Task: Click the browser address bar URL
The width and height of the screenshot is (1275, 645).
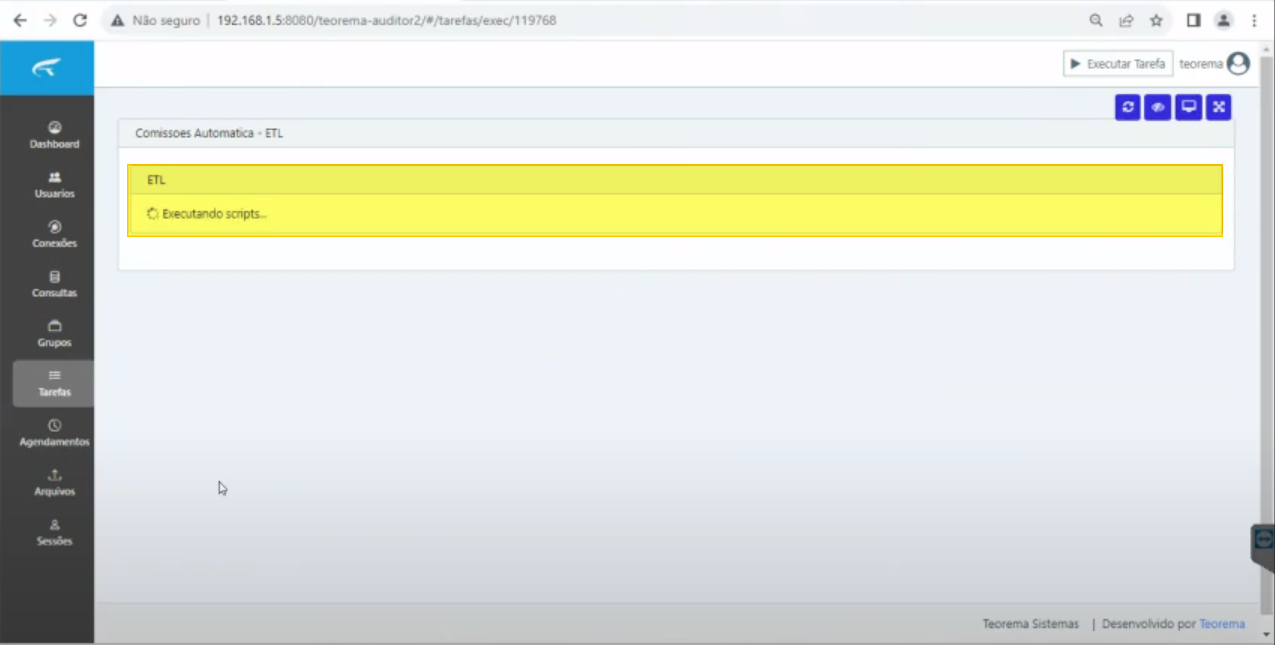Action: [x=386, y=20]
